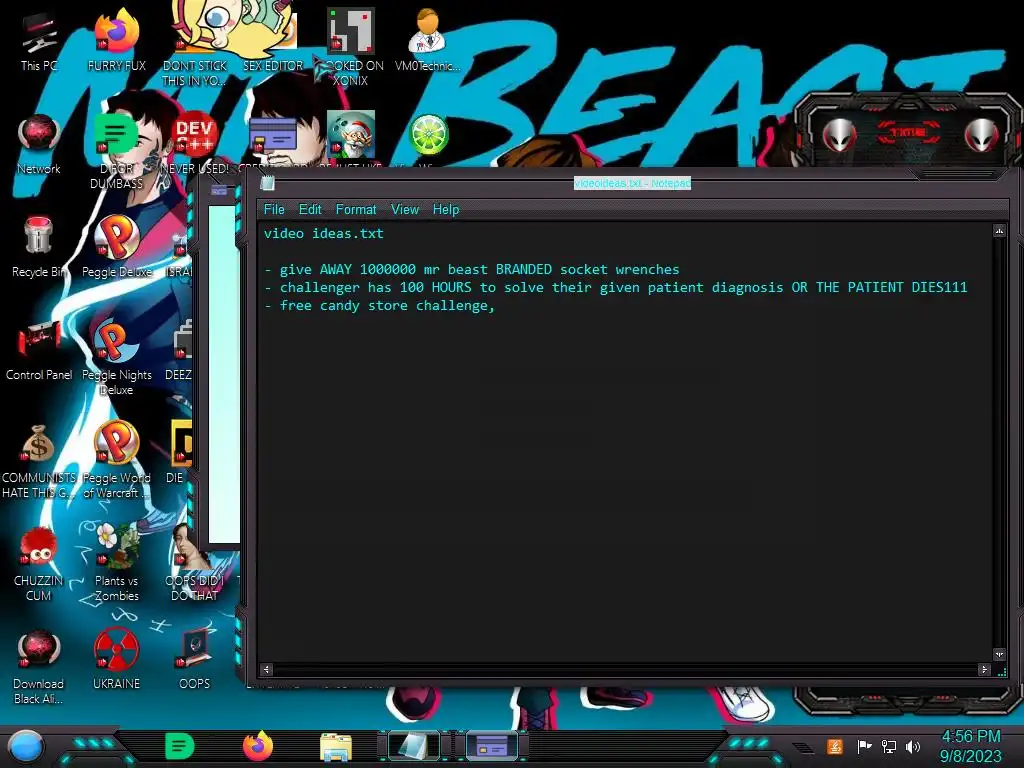The height and width of the screenshot is (768, 1024).
Task: Select the Download Black Ali... desktop icon
Action: 39,666
